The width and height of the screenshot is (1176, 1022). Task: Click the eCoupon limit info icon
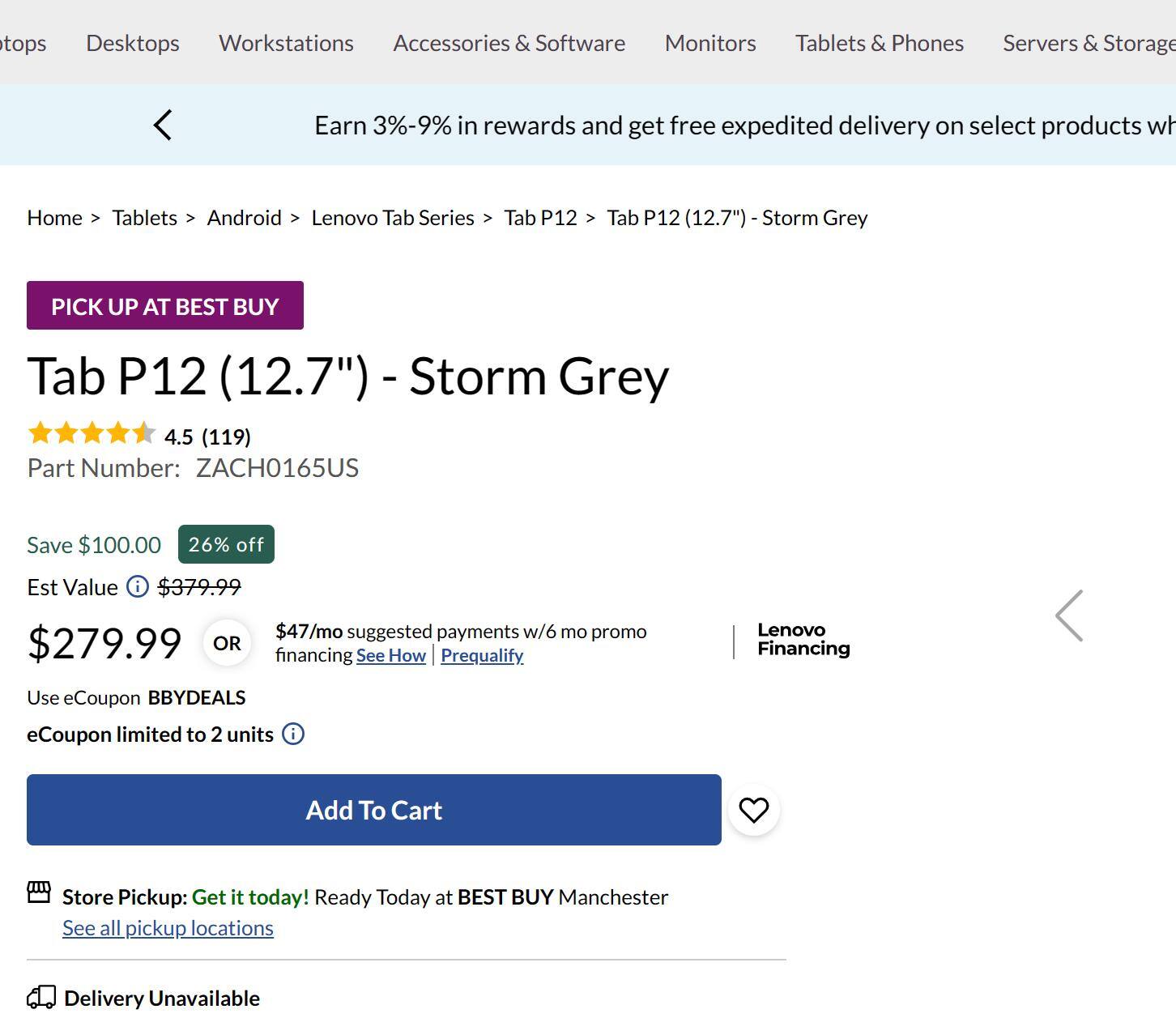[293, 735]
